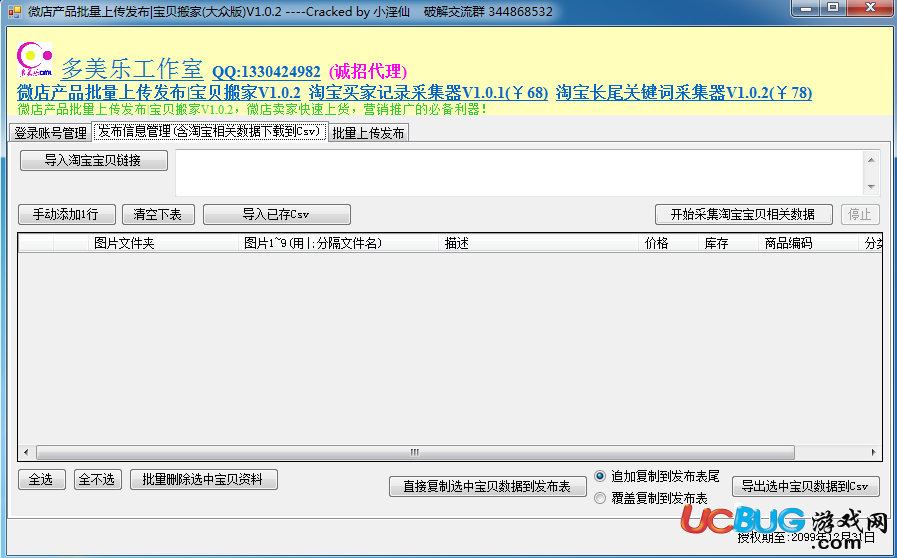
Task: Click the 导入淘宝宝贝链接 button
Action: (x=94, y=160)
